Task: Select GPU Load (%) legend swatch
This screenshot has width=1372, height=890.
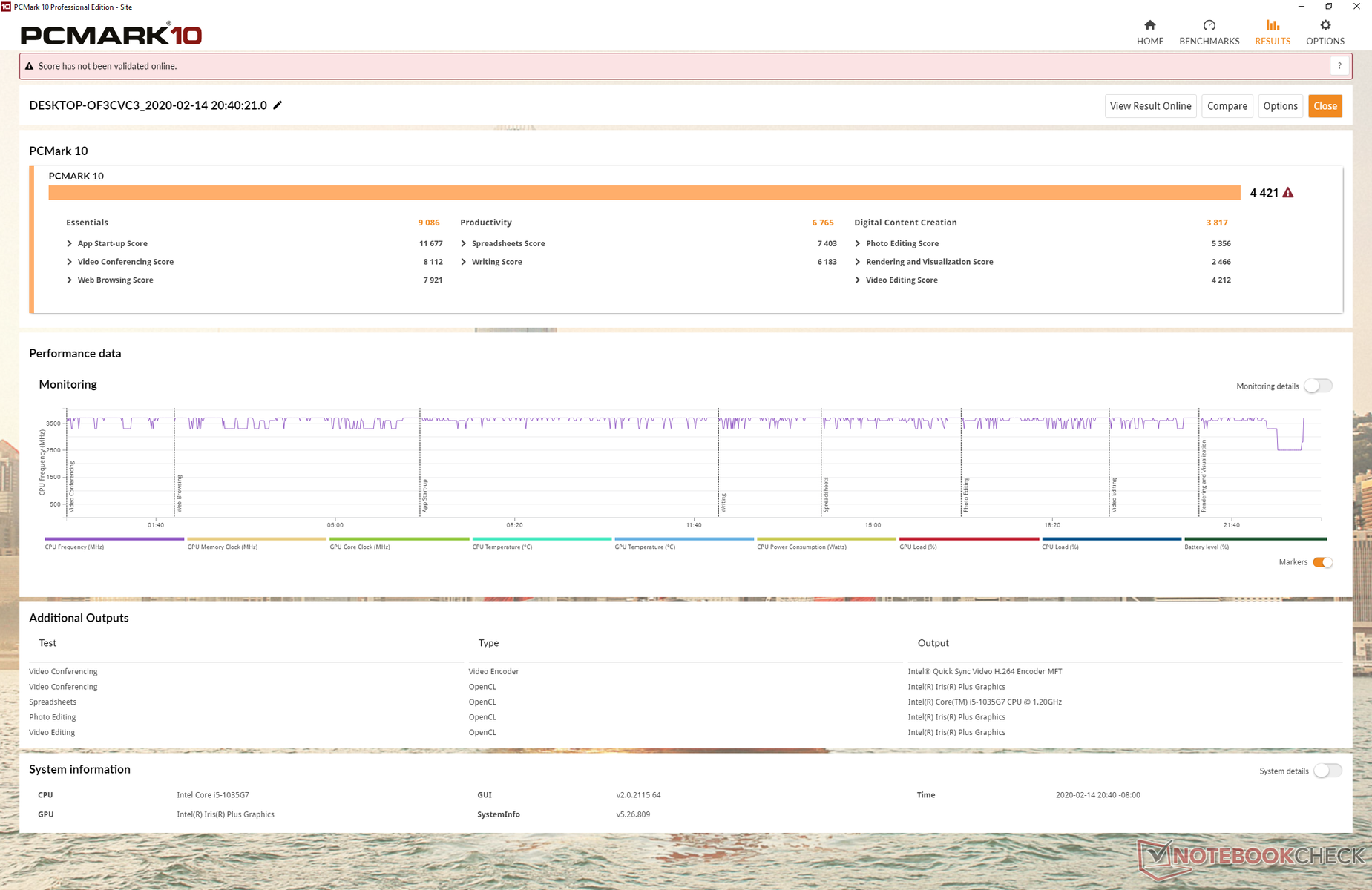Action: click(x=969, y=539)
